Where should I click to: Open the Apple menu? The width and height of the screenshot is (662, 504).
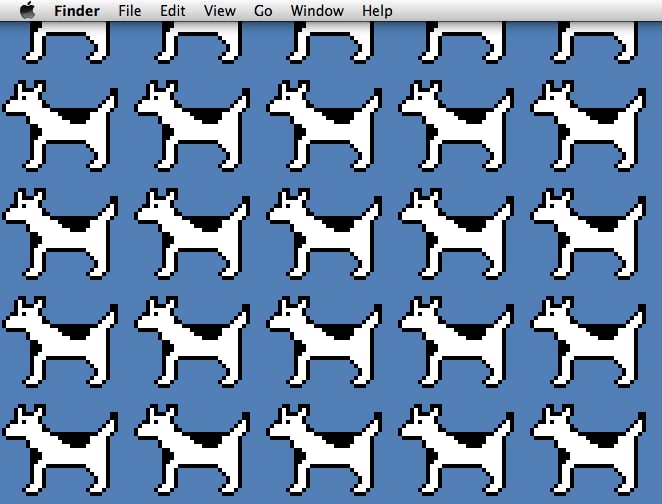click(28, 10)
